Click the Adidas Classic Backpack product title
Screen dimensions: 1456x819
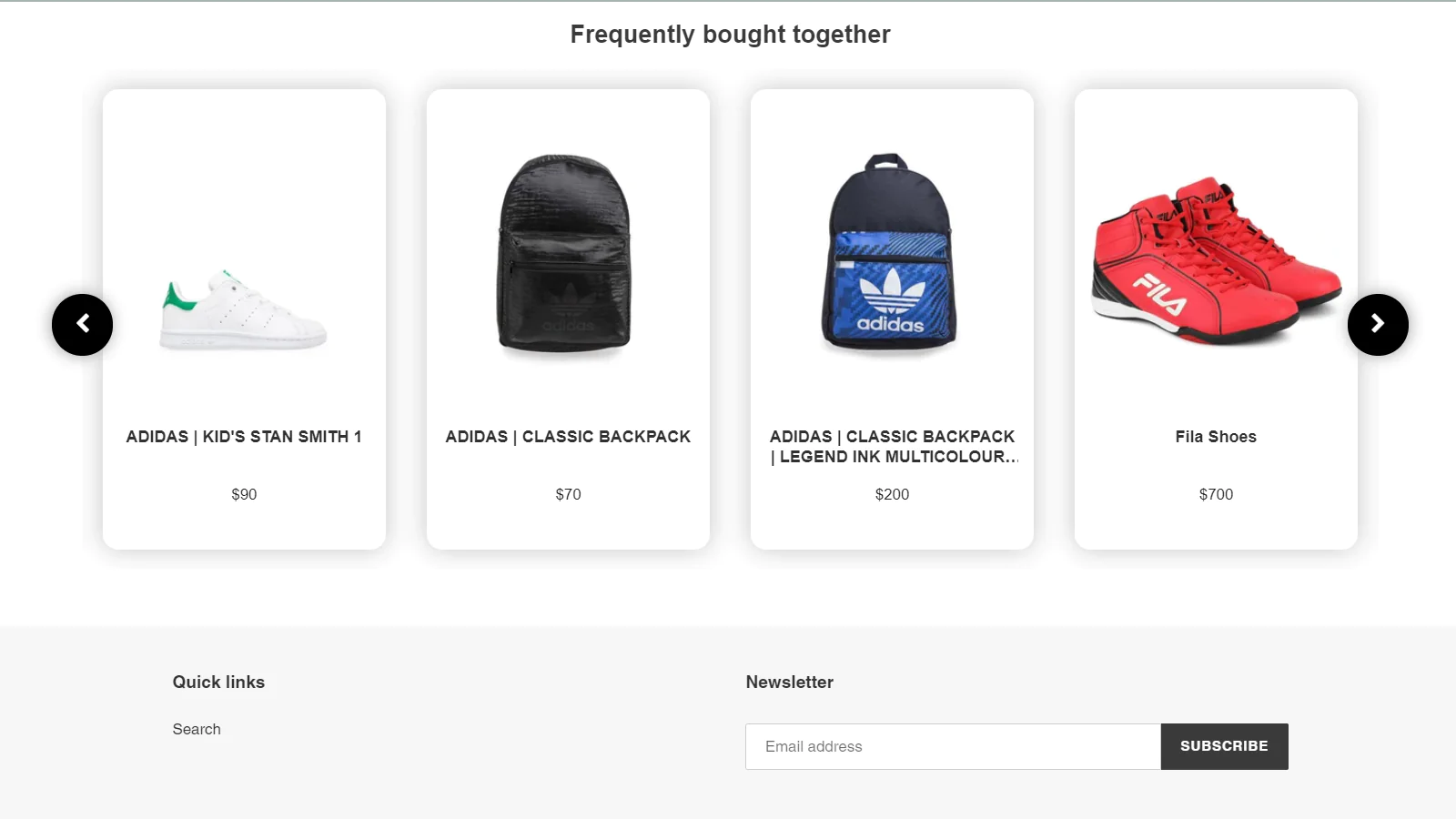tap(568, 437)
